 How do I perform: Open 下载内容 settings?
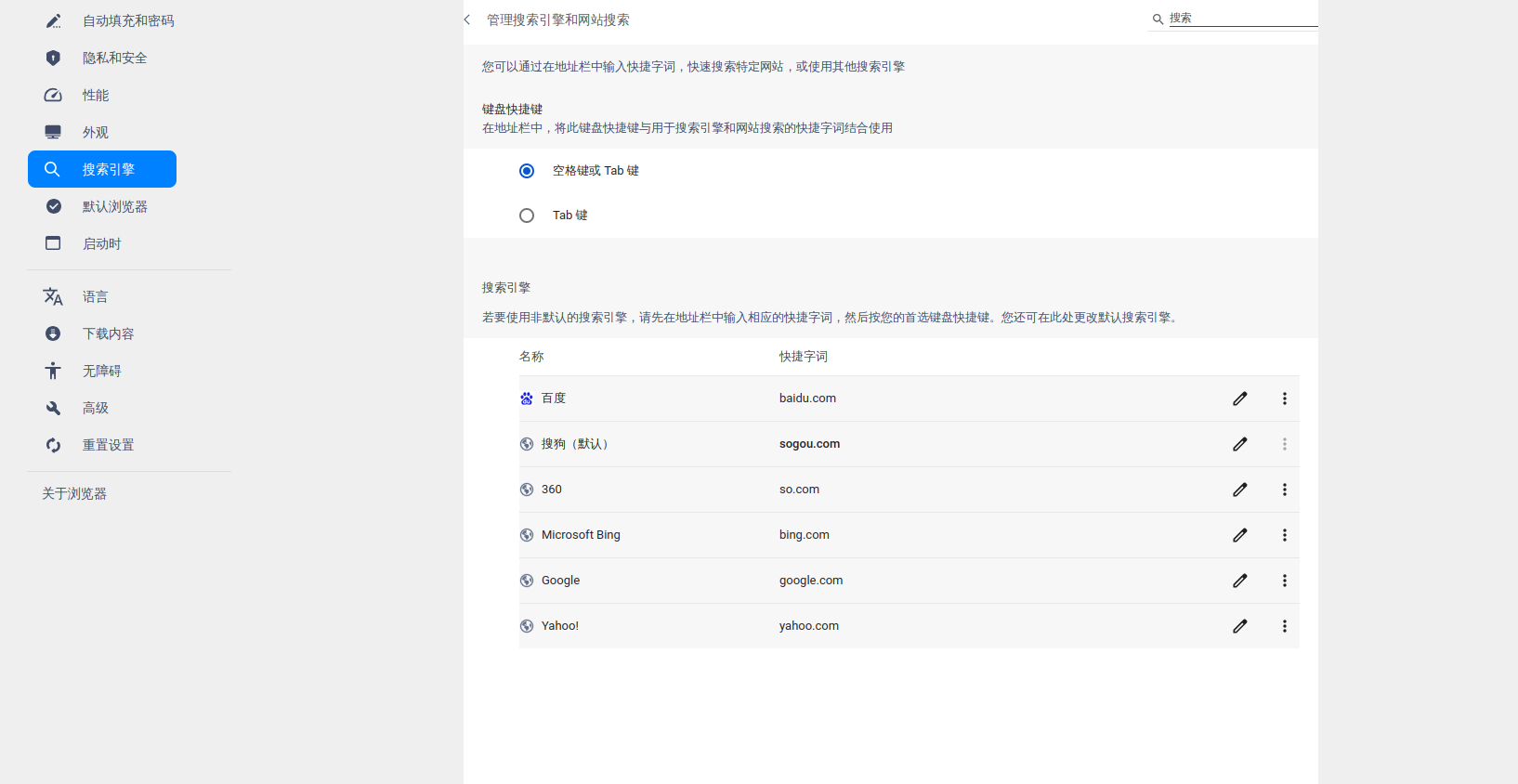[x=102, y=333]
